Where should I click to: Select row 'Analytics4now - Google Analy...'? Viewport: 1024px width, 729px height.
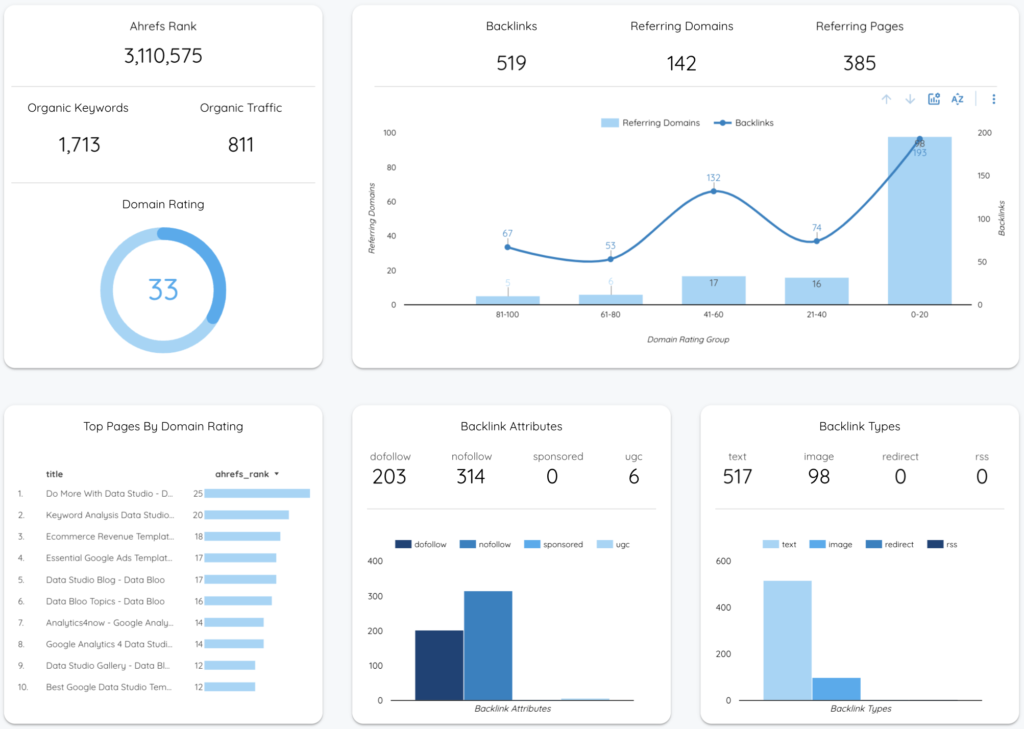(x=163, y=623)
